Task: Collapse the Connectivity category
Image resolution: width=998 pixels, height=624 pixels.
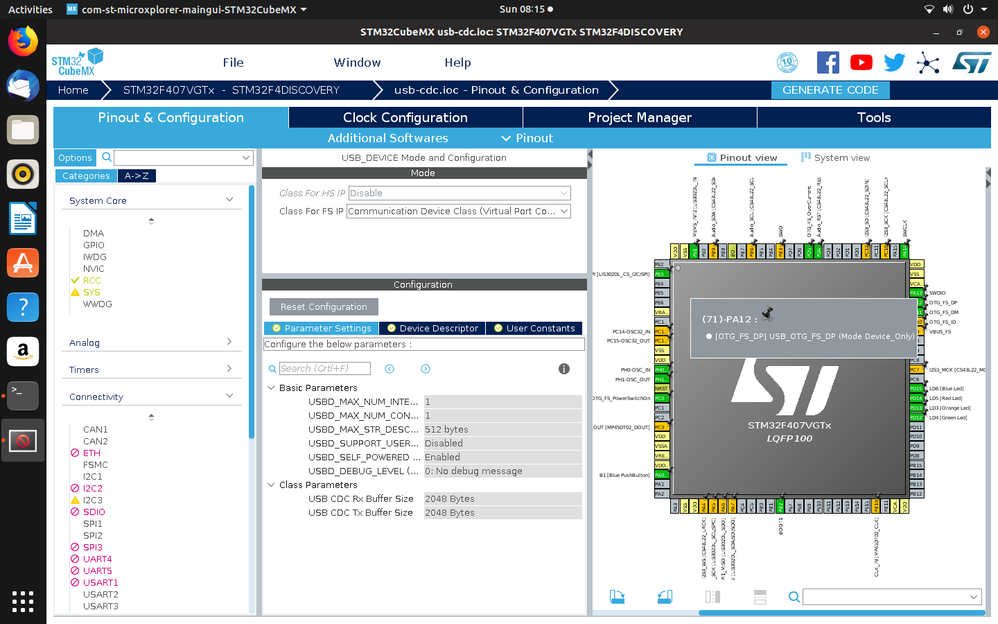Action: pos(229,396)
